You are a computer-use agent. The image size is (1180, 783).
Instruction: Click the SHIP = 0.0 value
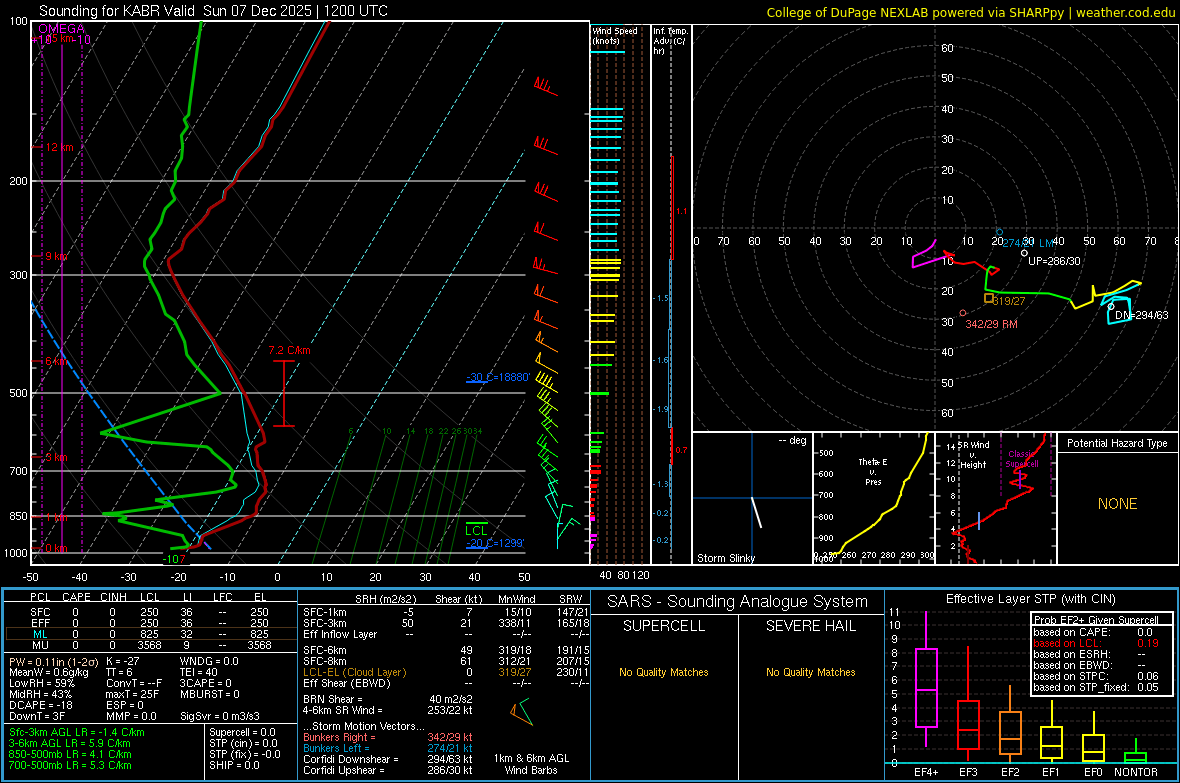[x=234, y=765]
